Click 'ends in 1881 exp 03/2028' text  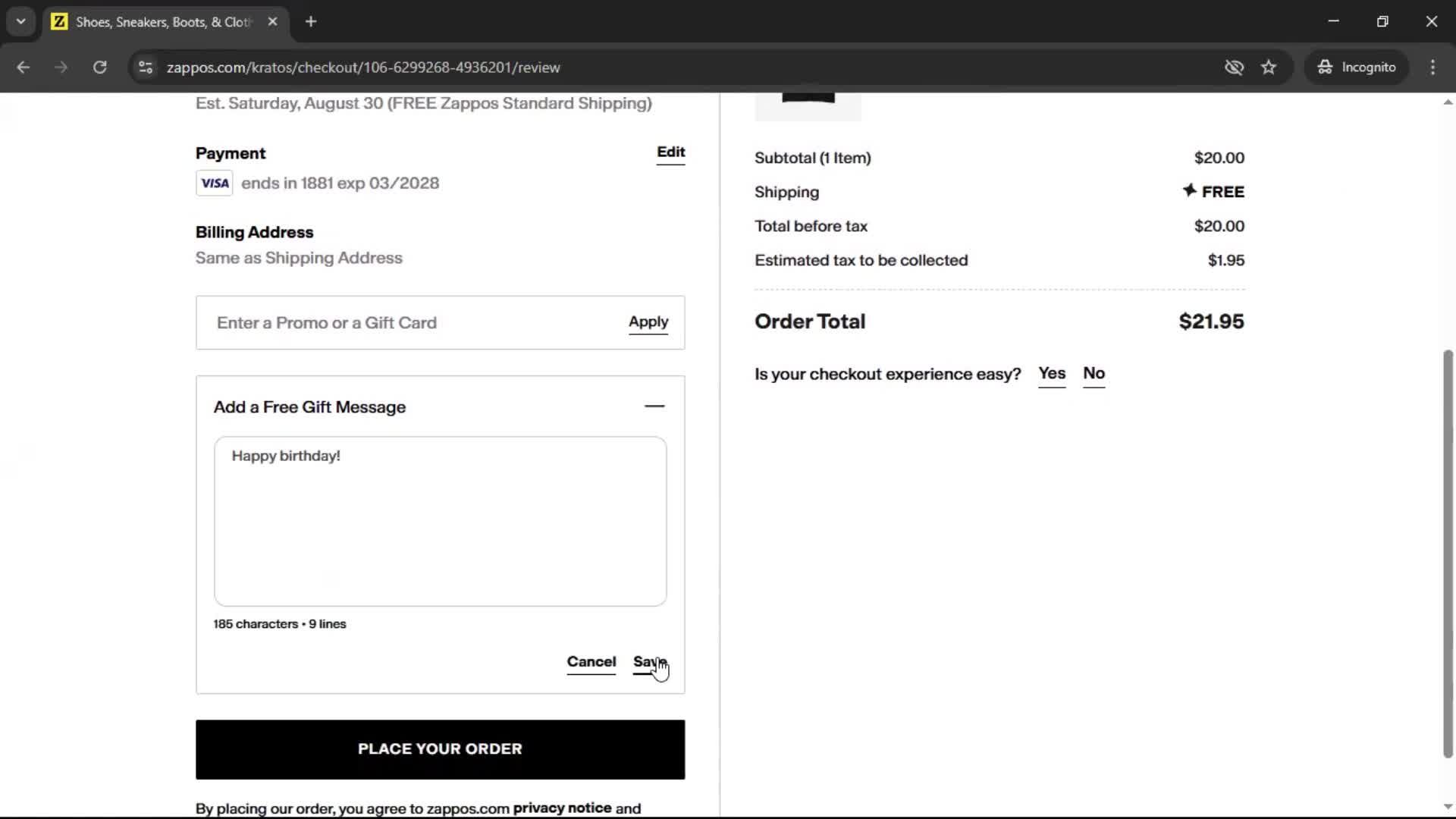(340, 183)
